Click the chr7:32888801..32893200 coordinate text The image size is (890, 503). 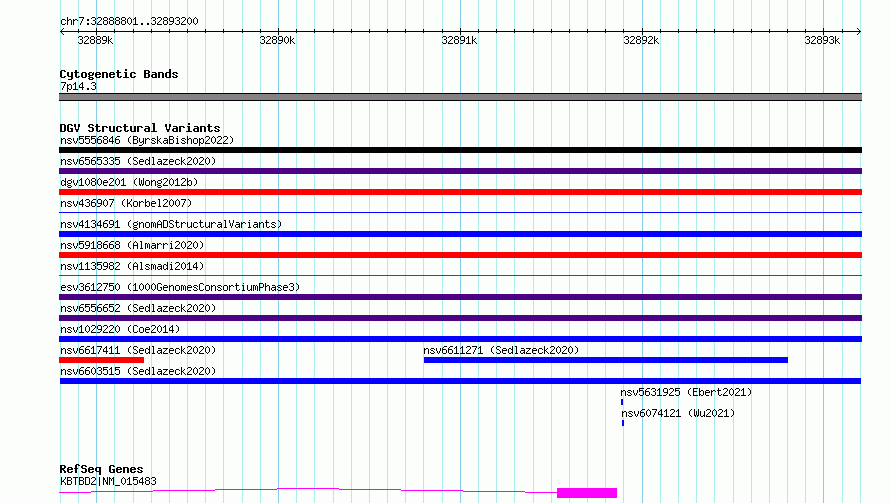[129, 21]
